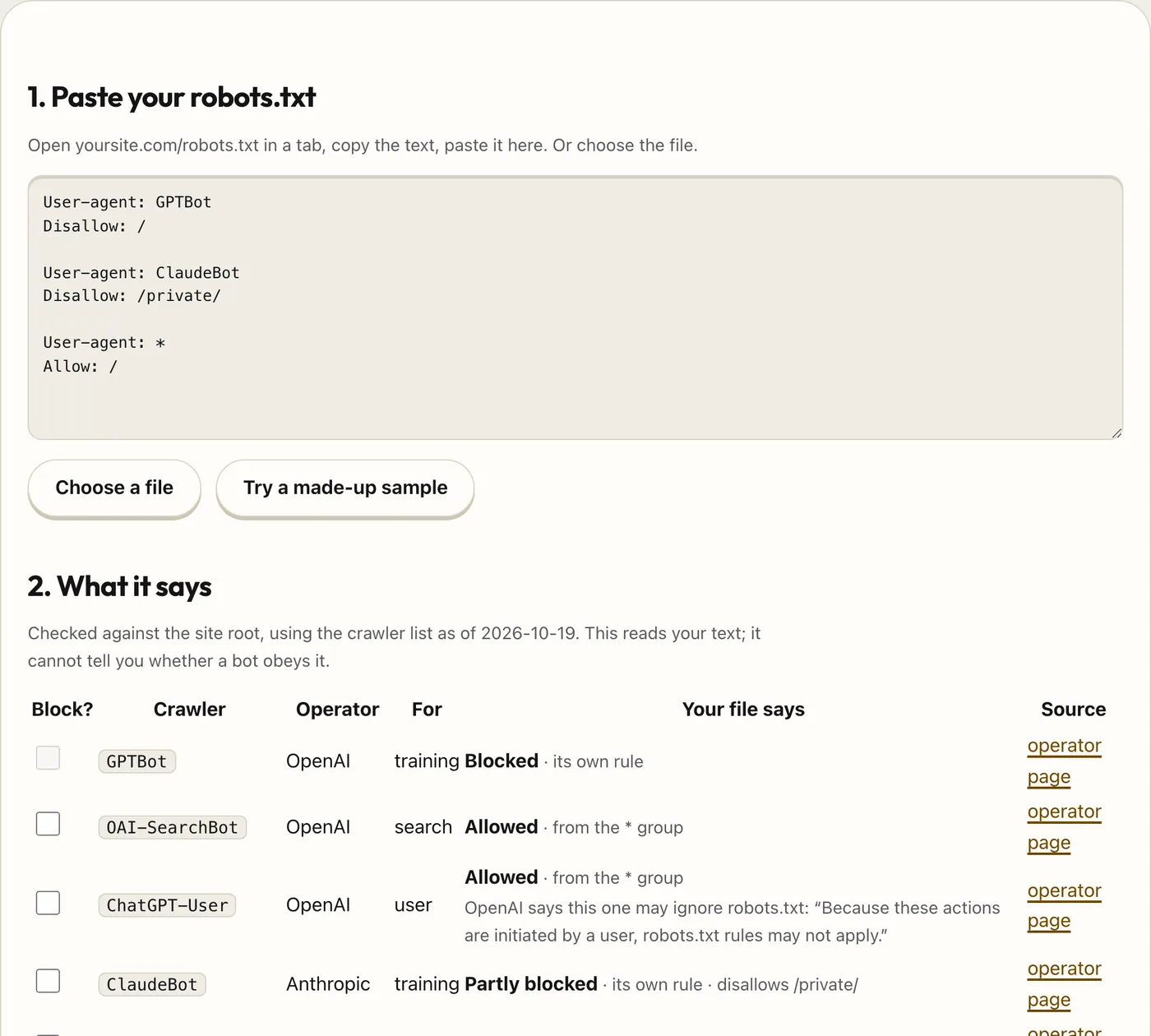1151x1036 pixels.
Task: Click the Allowed status for OAI-SearchBot
Action: point(502,827)
